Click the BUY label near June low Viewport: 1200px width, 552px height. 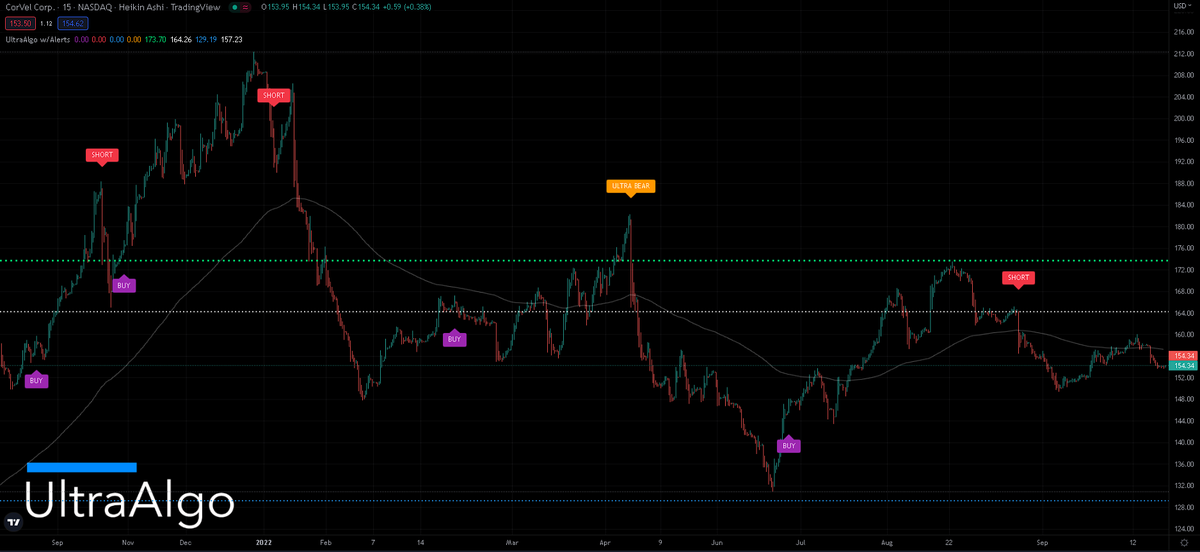point(789,445)
